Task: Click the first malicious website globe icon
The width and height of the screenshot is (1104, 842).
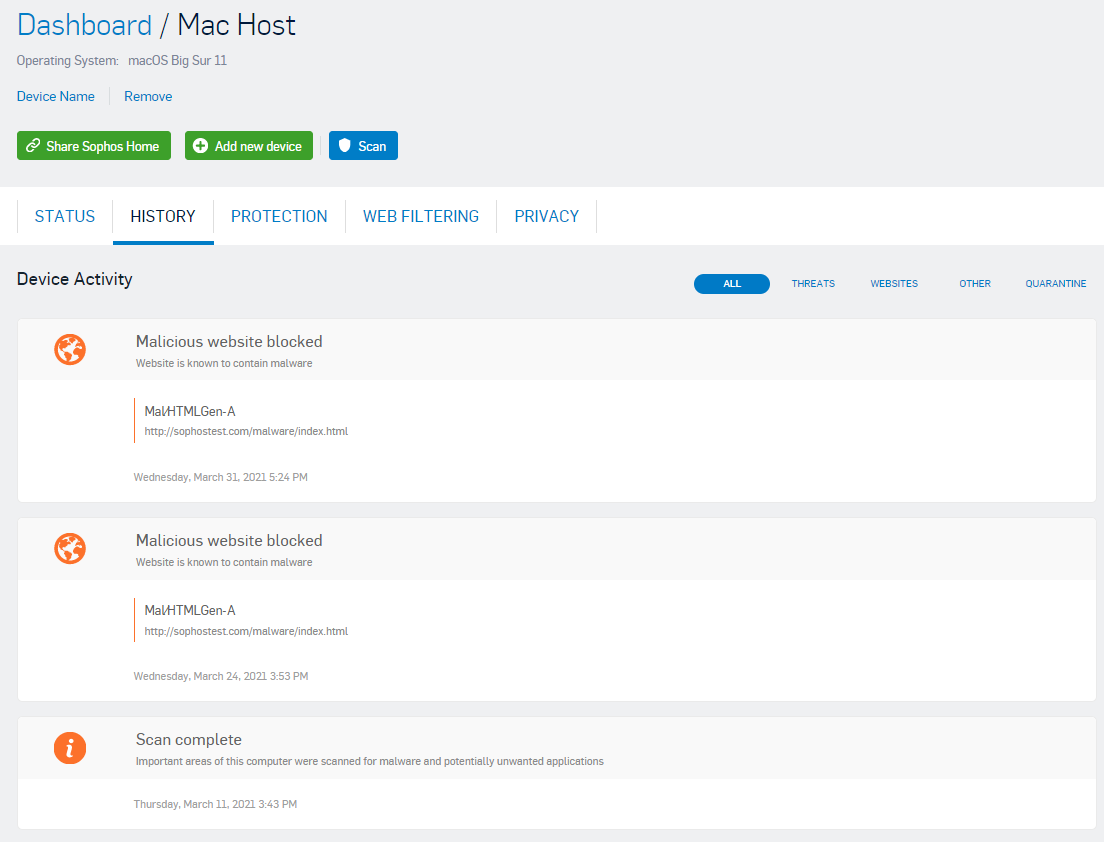Action: click(70, 350)
